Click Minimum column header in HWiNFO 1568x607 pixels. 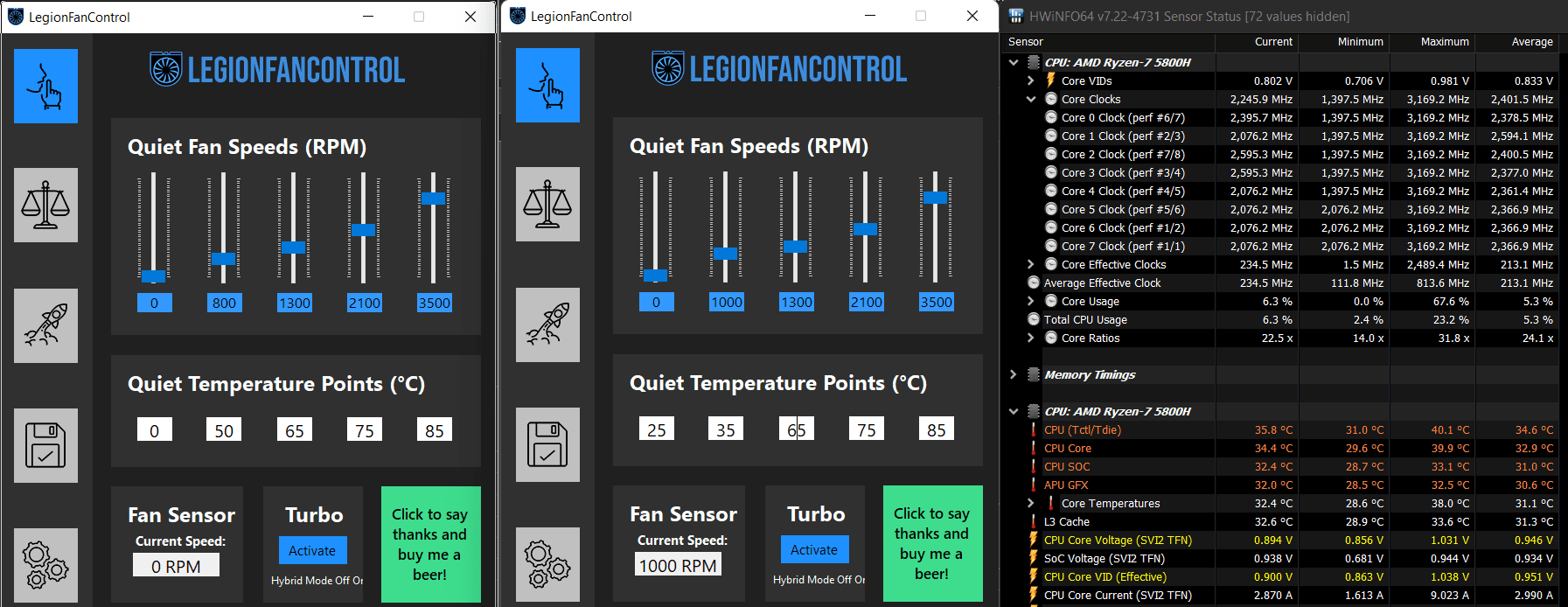click(x=1343, y=42)
